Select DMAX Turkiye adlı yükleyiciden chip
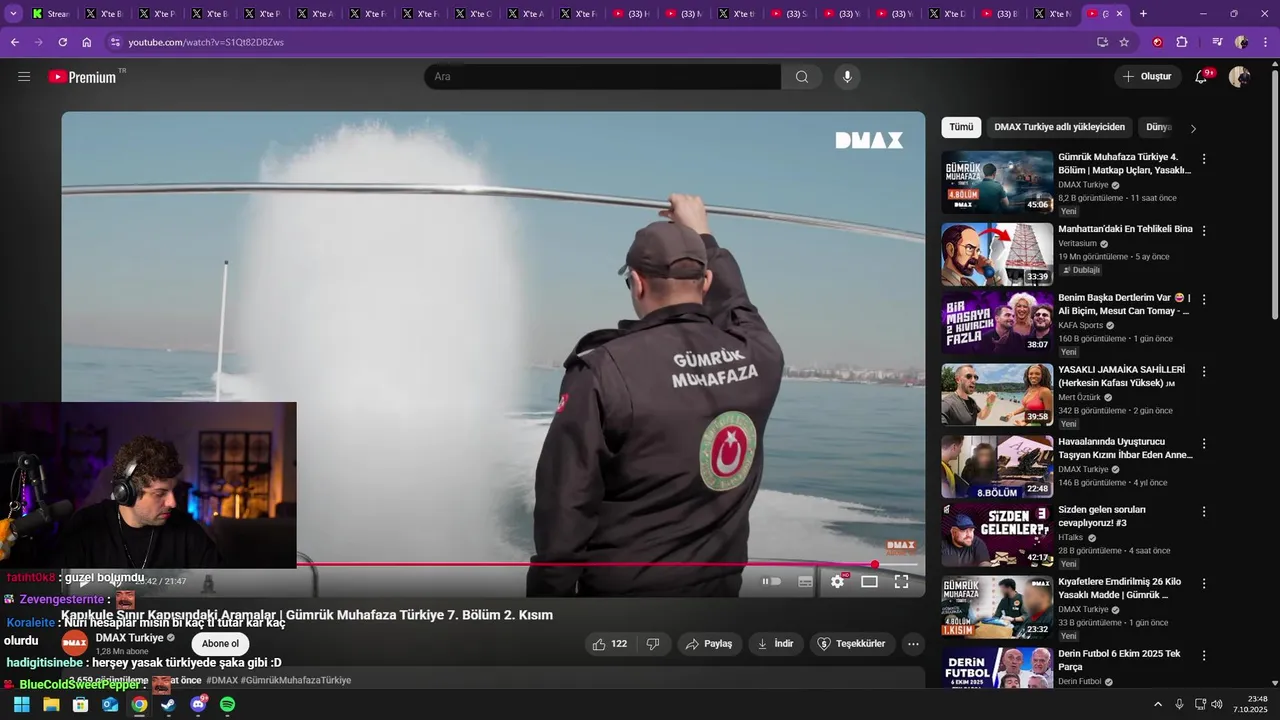This screenshot has height=720, width=1280. (x=1059, y=127)
